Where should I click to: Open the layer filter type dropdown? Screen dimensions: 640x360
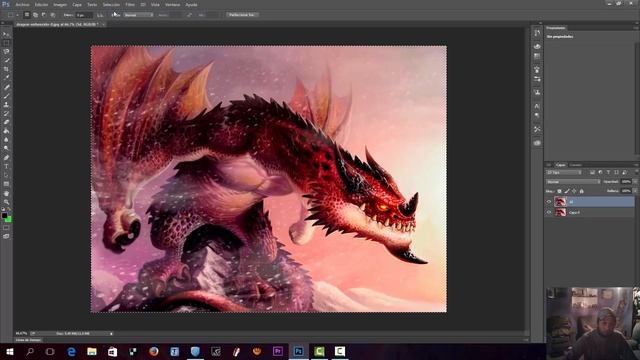[564, 173]
